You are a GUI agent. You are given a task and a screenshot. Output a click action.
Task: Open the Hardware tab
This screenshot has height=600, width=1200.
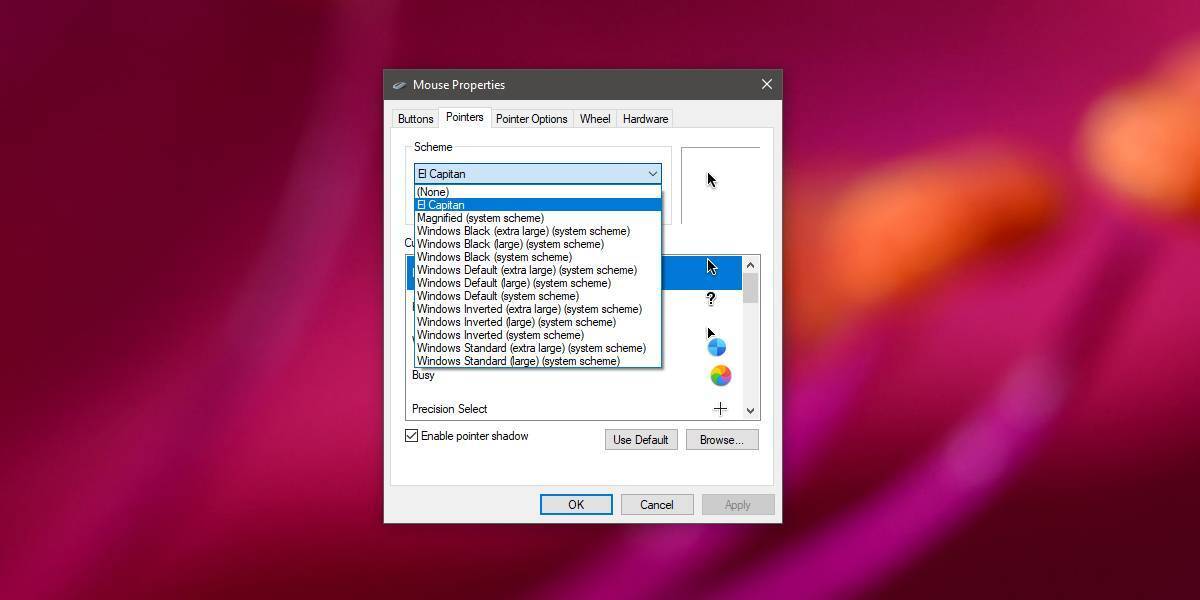(645, 119)
